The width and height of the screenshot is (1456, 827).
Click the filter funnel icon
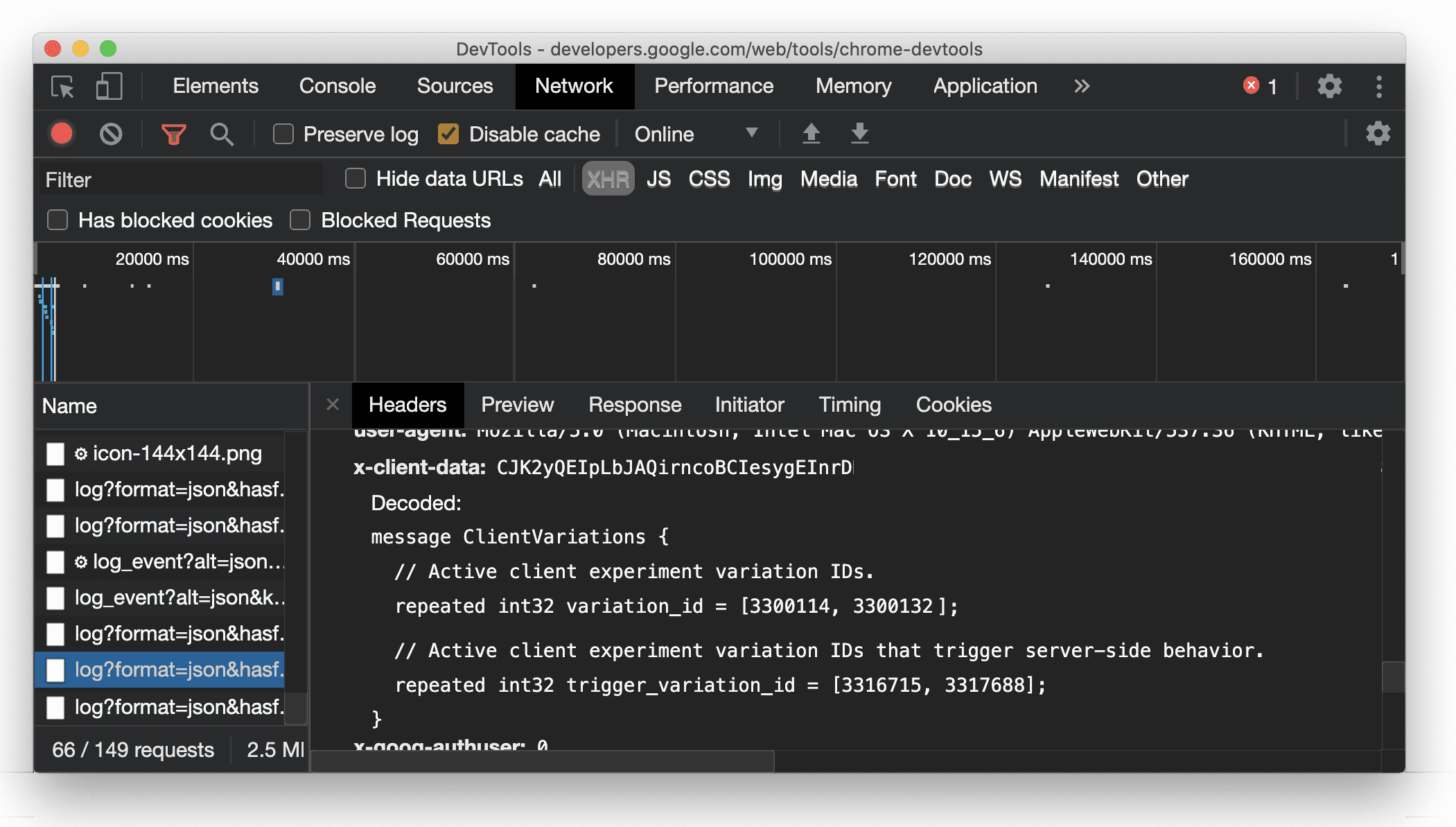(x=176, y=133)
